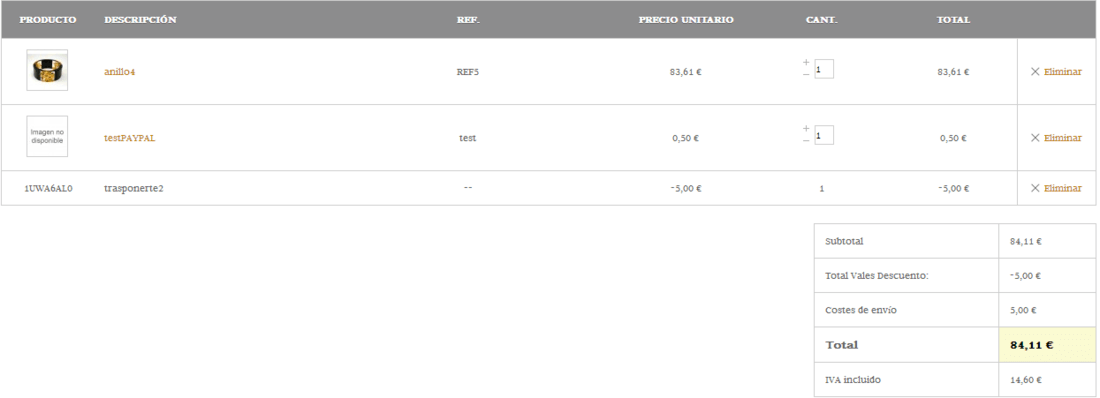This screenshot has width=1100, height=398.
Task: Click the X icon to remove anillo4
Action: (x=1035, y=72)
